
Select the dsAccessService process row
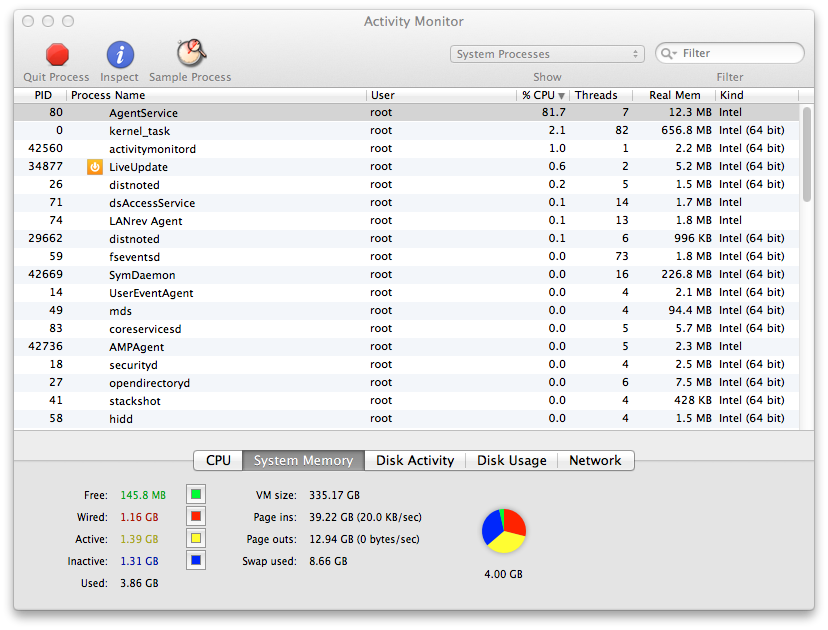click(x=407, y=202)
